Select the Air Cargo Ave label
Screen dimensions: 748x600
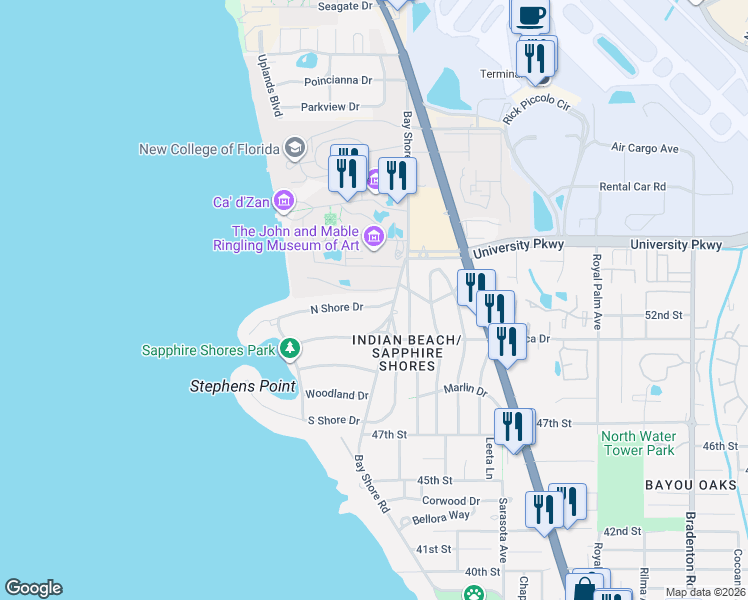pos(645,147)
